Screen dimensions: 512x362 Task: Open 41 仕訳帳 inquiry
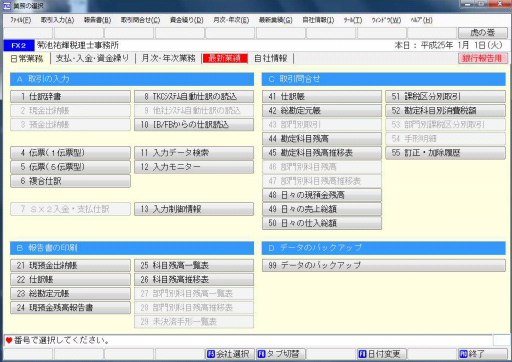322,97
